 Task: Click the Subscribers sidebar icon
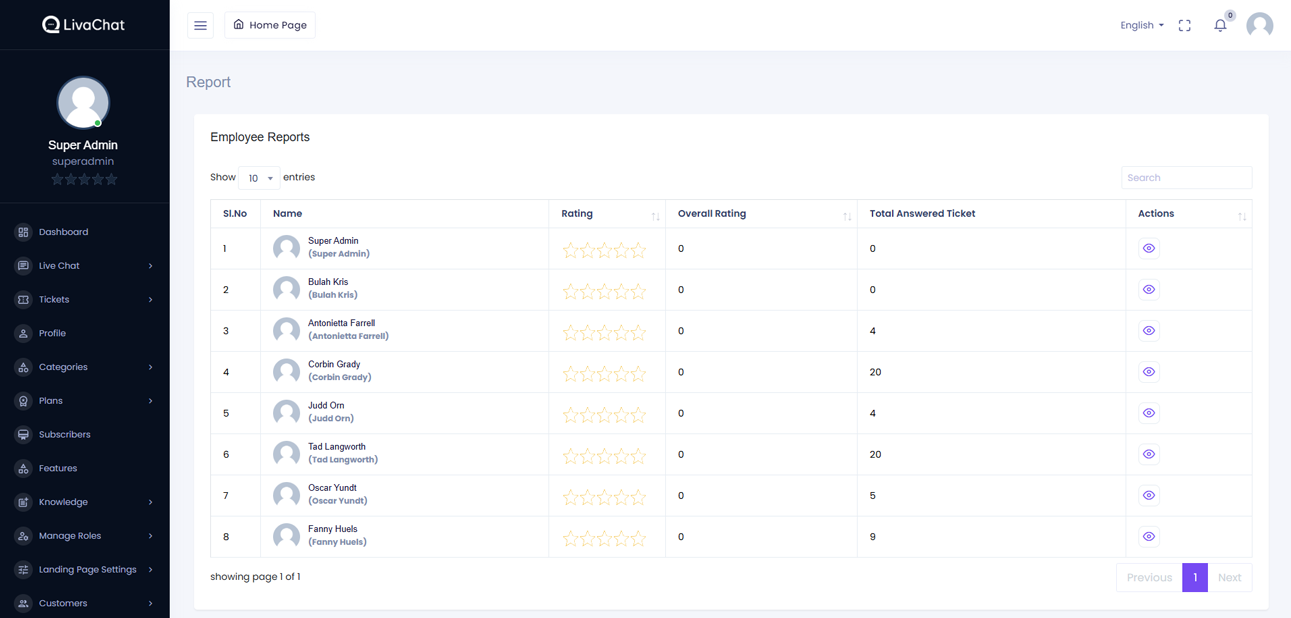click(x=23, y=435)
